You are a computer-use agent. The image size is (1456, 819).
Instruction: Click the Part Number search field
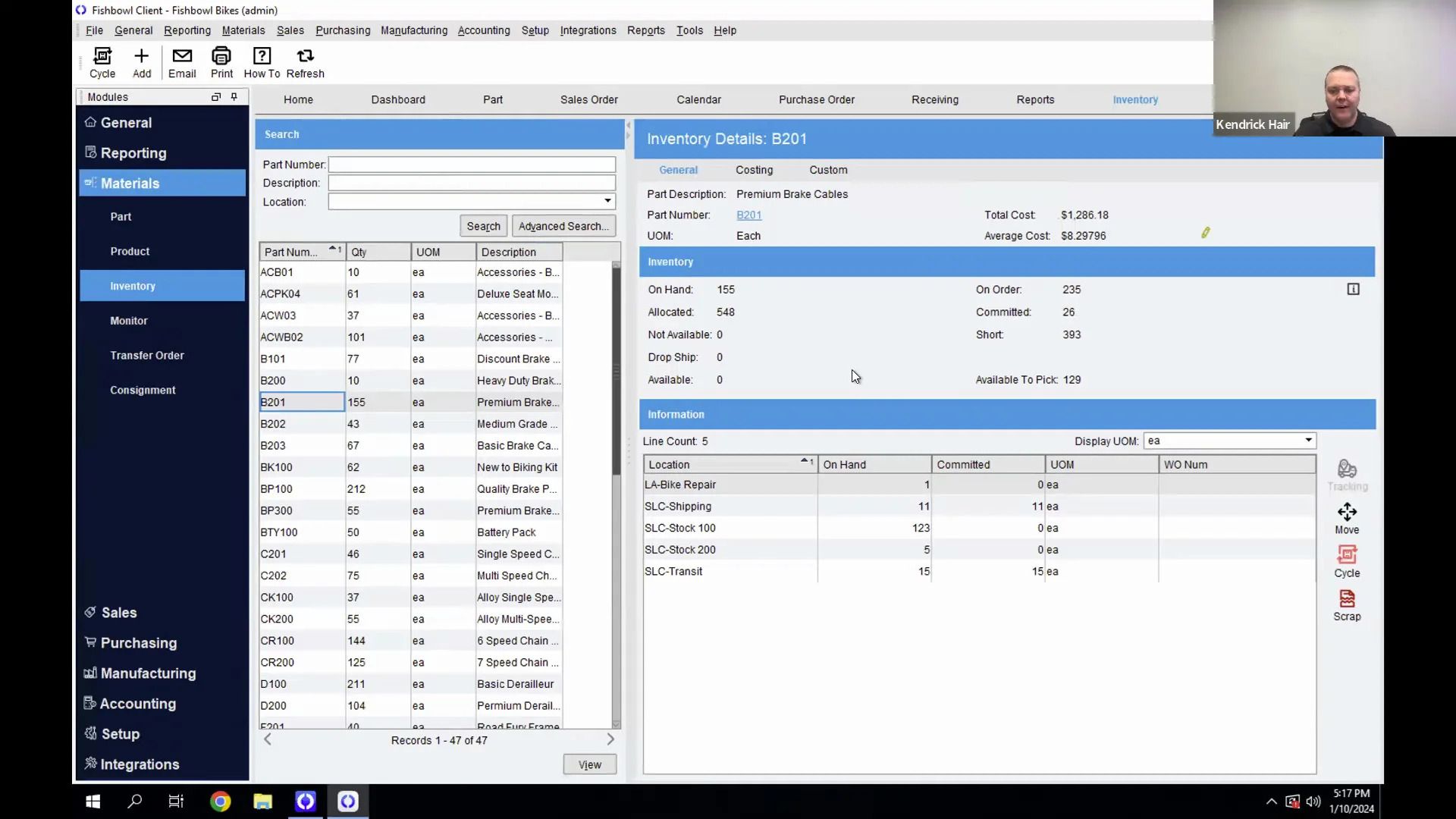pos(472,165)
